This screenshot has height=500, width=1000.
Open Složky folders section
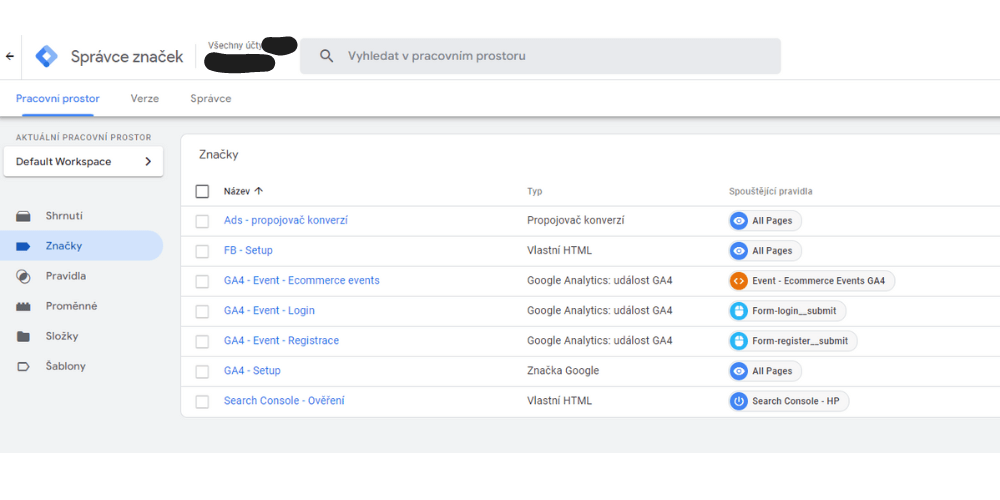(x=61, y=336)
